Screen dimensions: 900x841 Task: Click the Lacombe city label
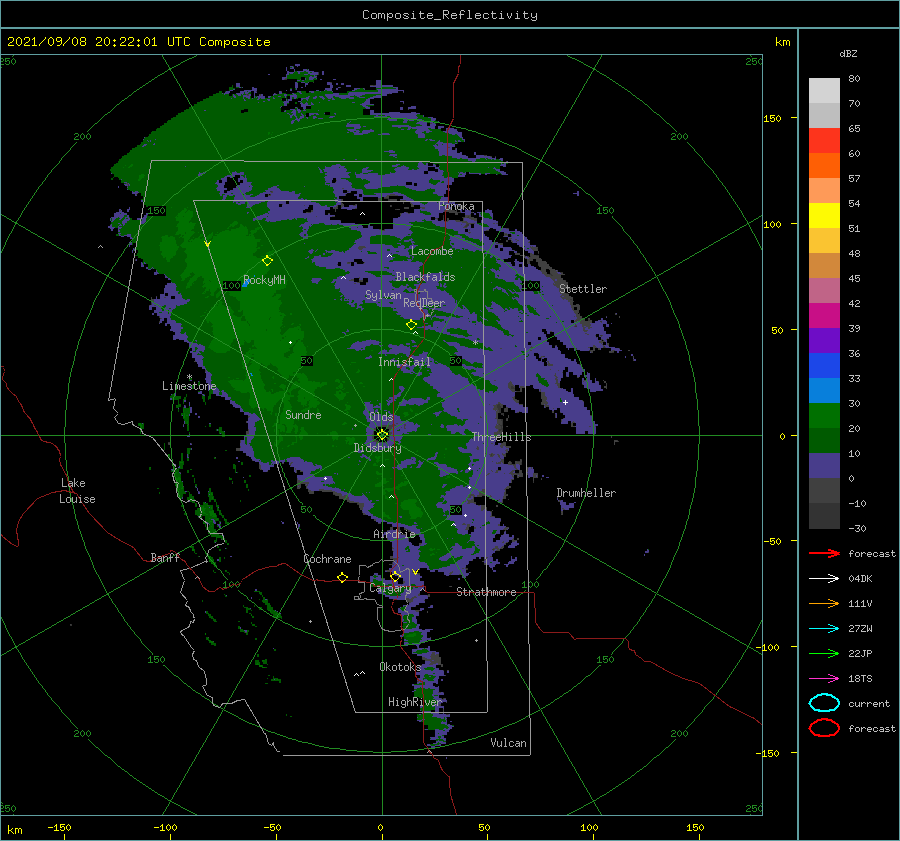tap(432, 251)
